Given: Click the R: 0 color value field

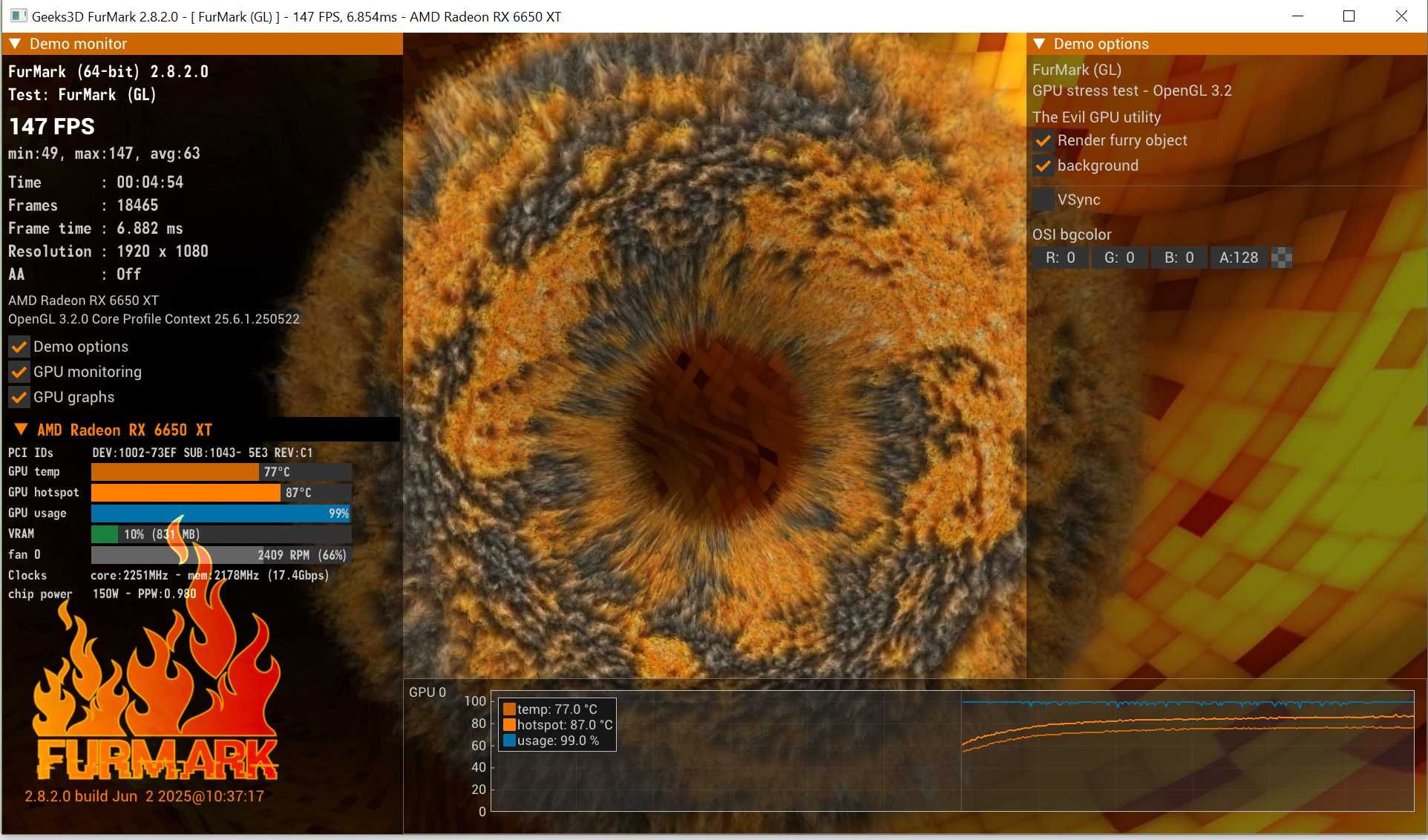Looking at the screenshot, I should pyautogui.click(x=1060, y=257).
